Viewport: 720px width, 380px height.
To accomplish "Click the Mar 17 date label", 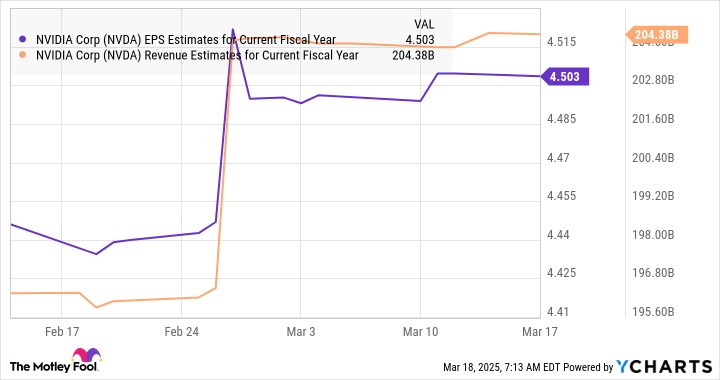I will coord(540,331).
